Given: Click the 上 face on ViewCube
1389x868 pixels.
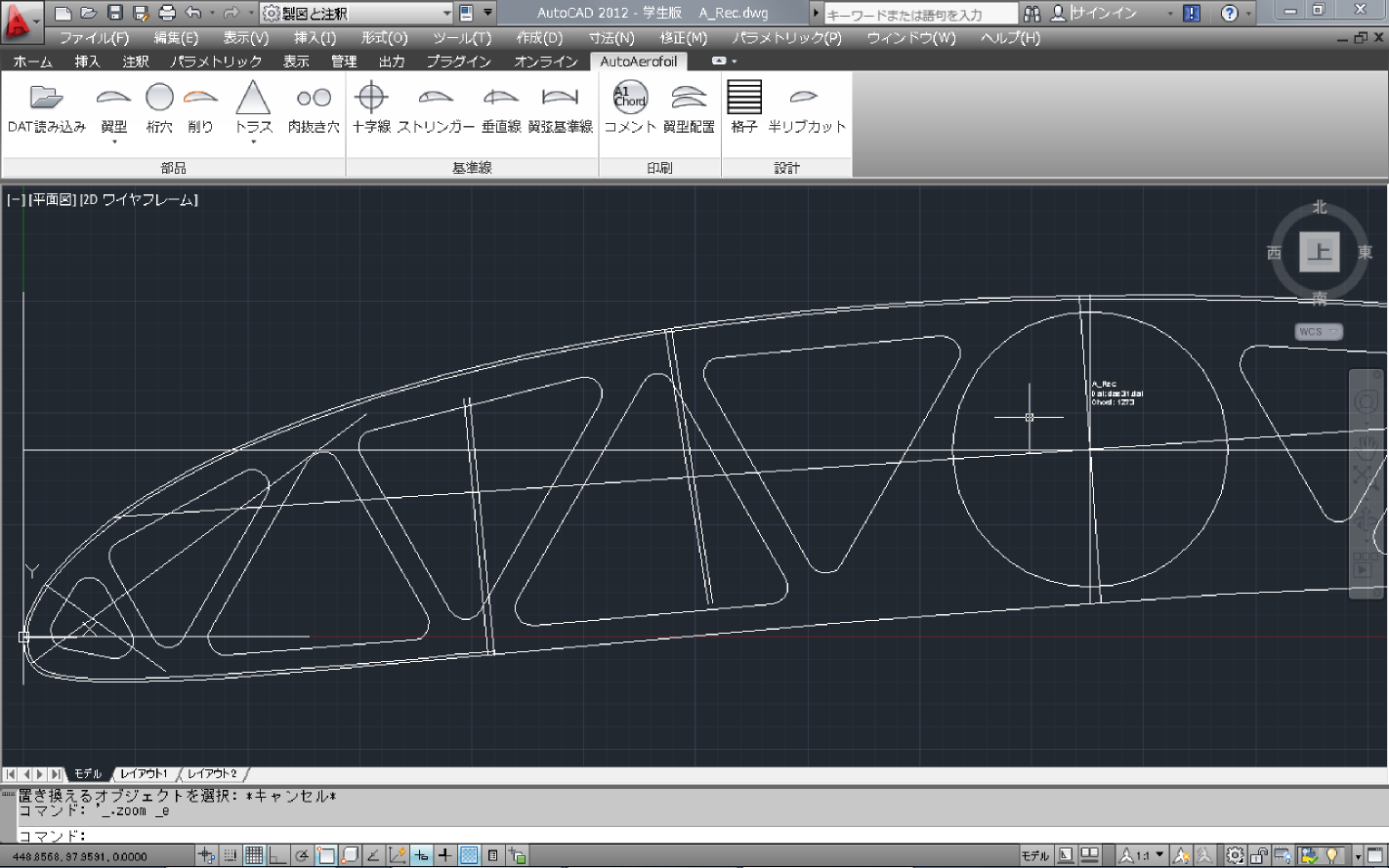Looking at the screenshot, I should (x=1320, y=254).
